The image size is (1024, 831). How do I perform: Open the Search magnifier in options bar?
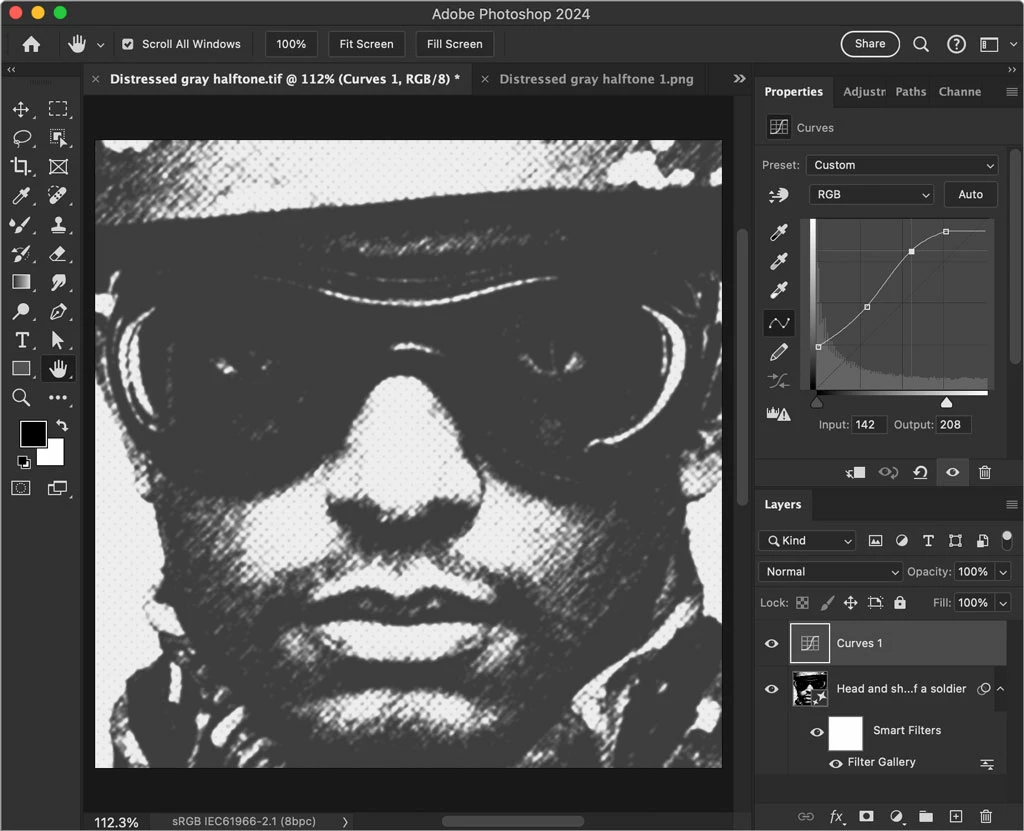tap(921, 44)
